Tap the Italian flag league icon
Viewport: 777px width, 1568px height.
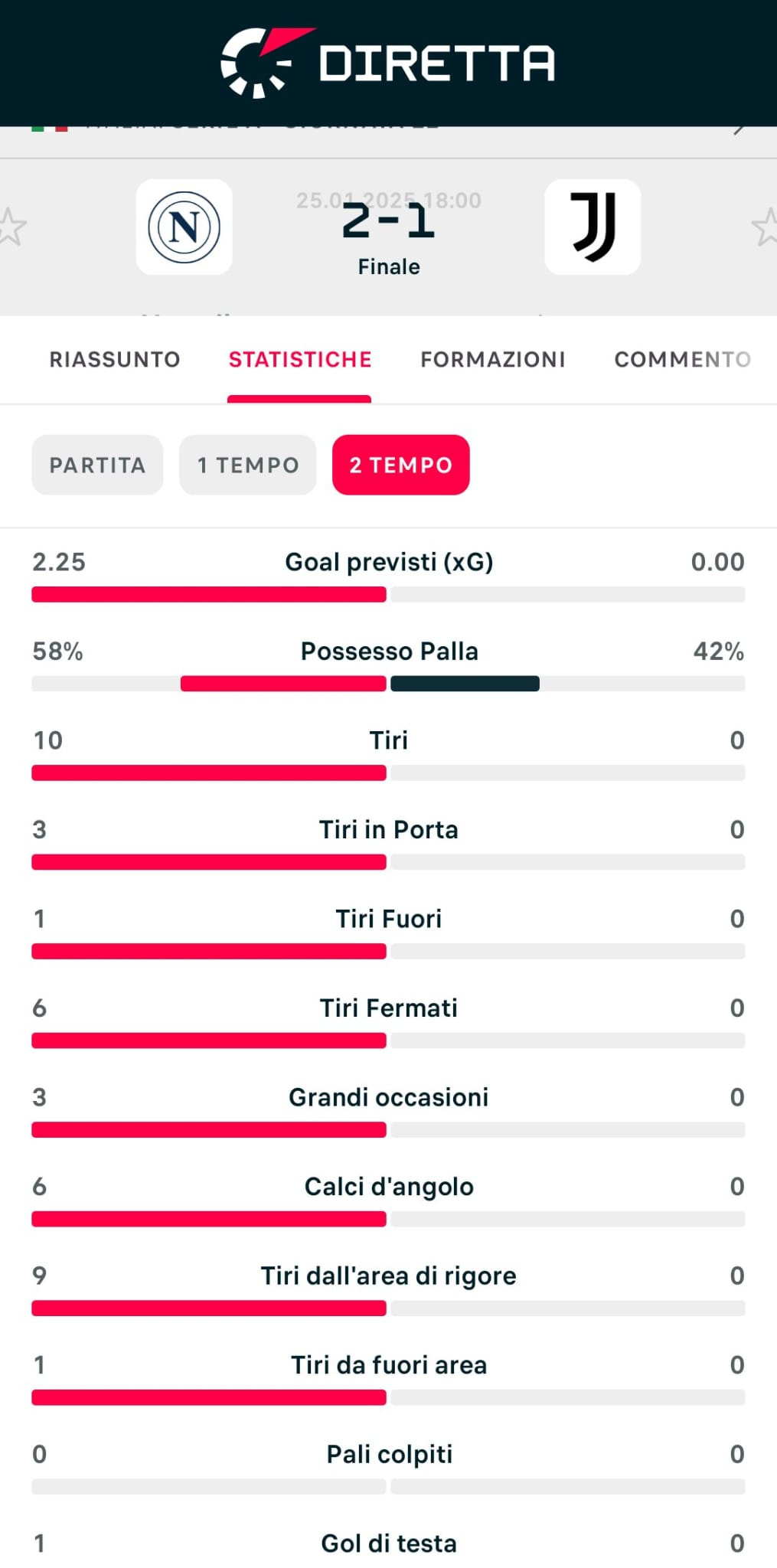pyautogui.click(x=49, y=128)
